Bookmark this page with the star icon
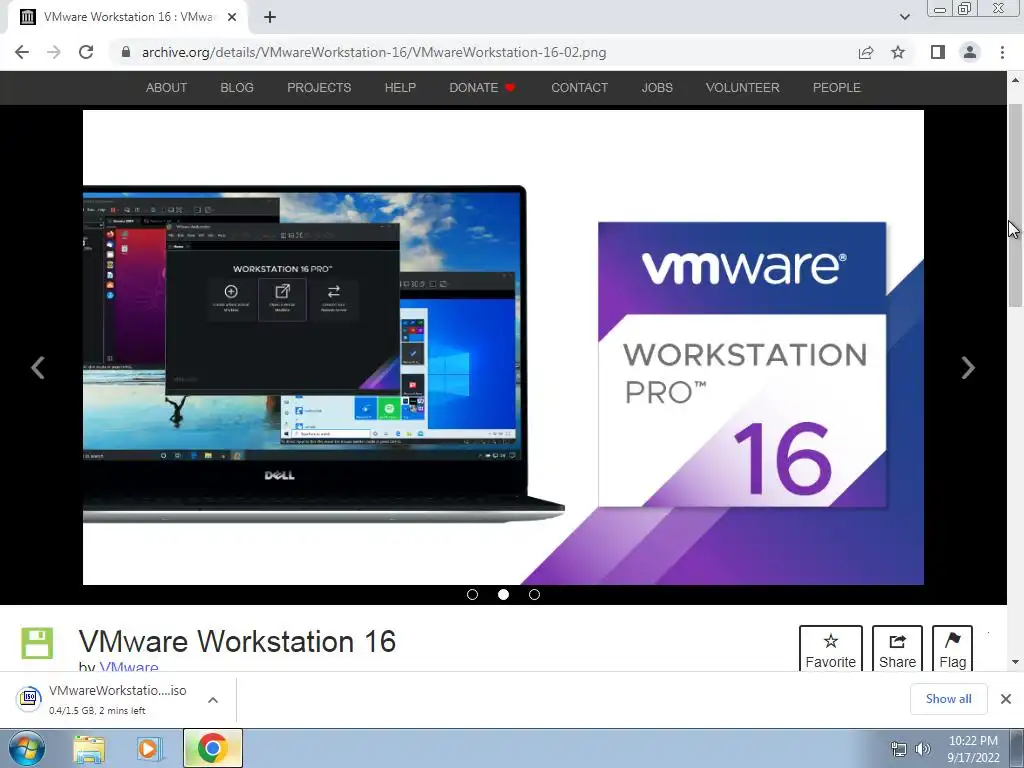The height and width of the screenshot is (768, 1024). [x=898, y=52]
